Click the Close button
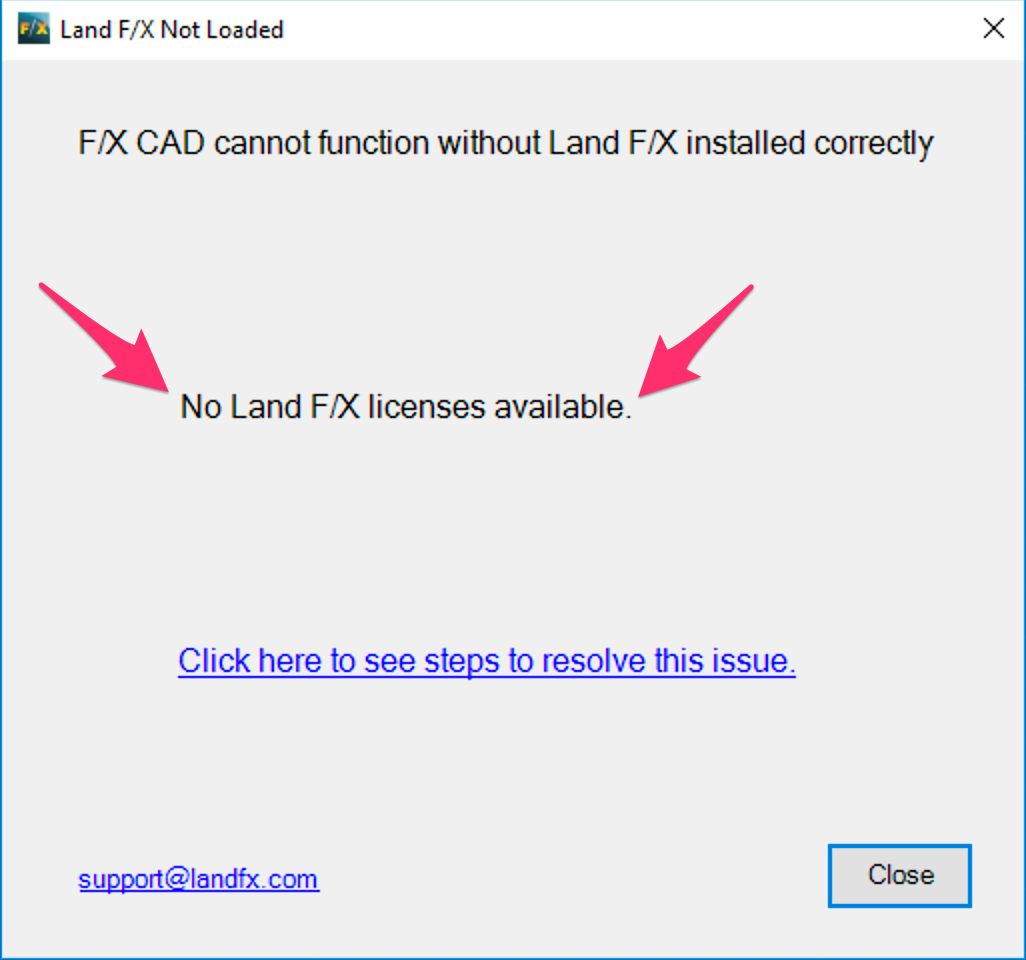Viewport: 1026px width, 960px height. (900, 876)
